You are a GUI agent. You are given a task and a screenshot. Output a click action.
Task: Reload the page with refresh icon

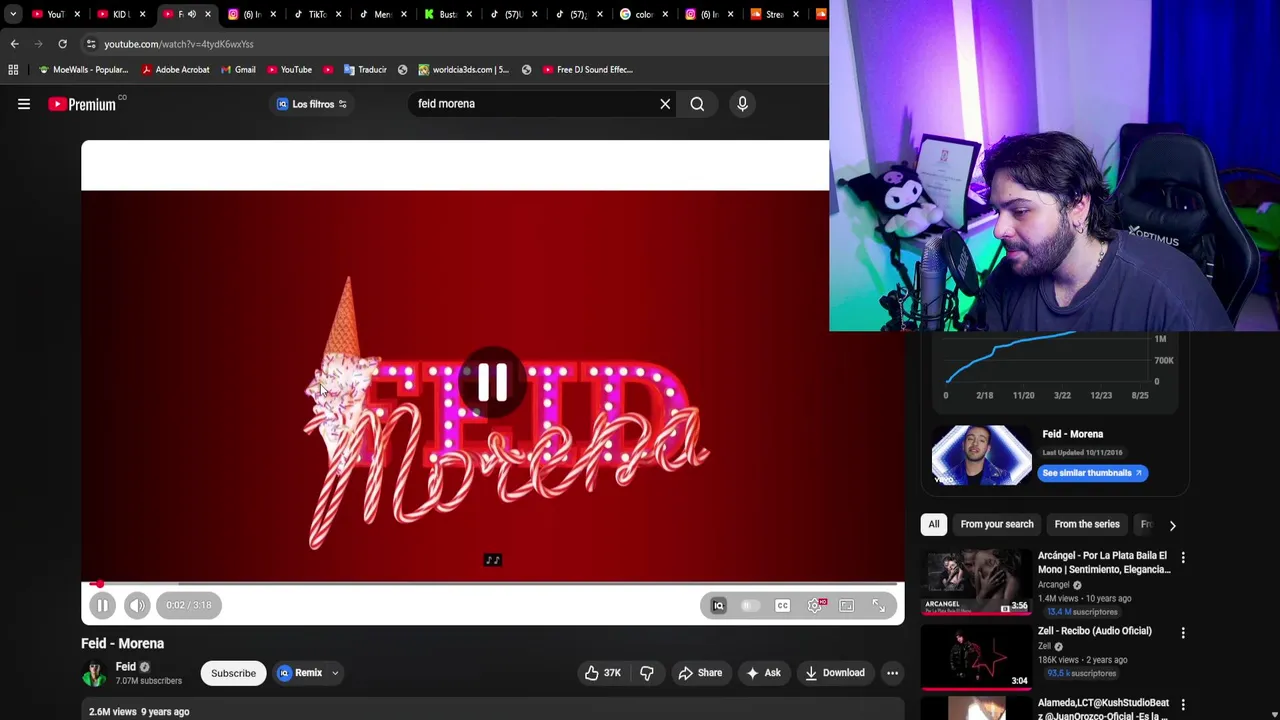(62, 44)
